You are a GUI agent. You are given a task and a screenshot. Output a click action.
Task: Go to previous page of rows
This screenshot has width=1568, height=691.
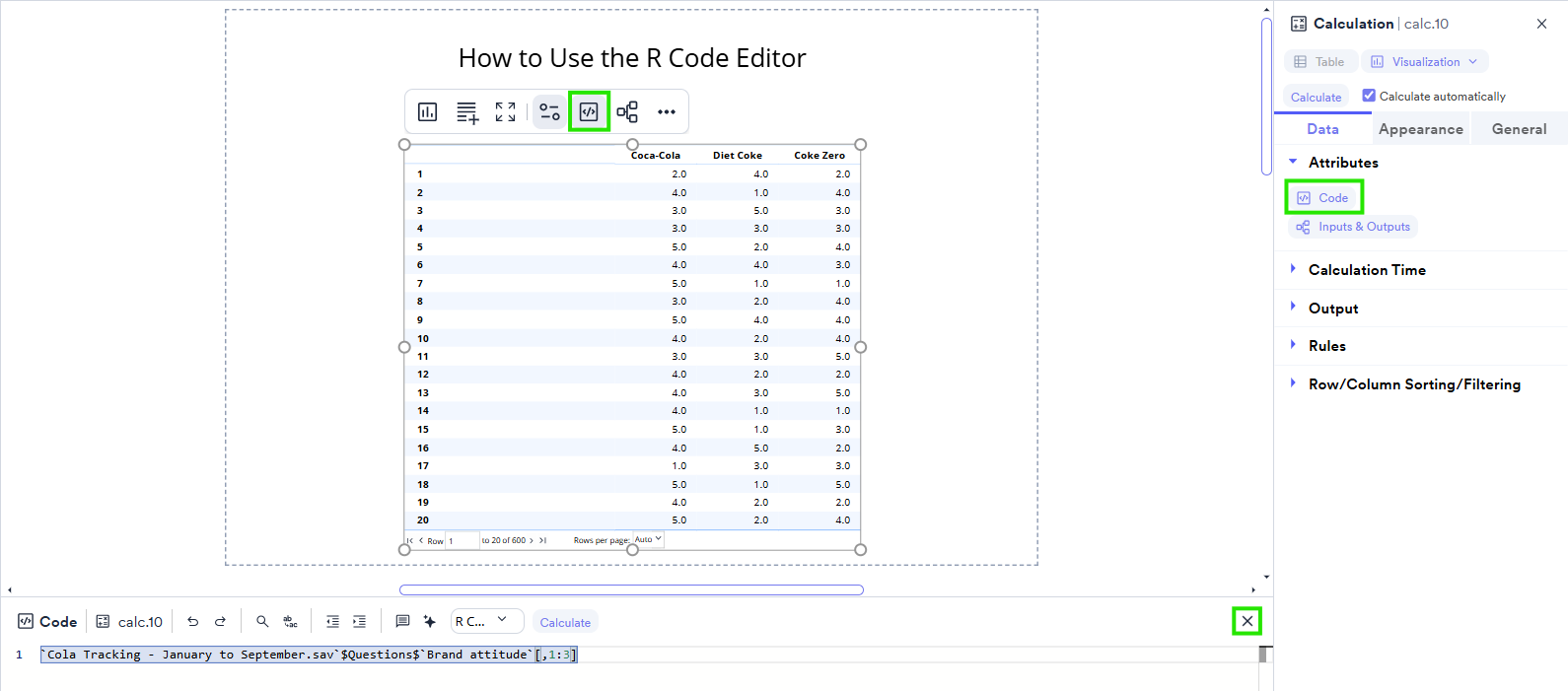(421, 540)
